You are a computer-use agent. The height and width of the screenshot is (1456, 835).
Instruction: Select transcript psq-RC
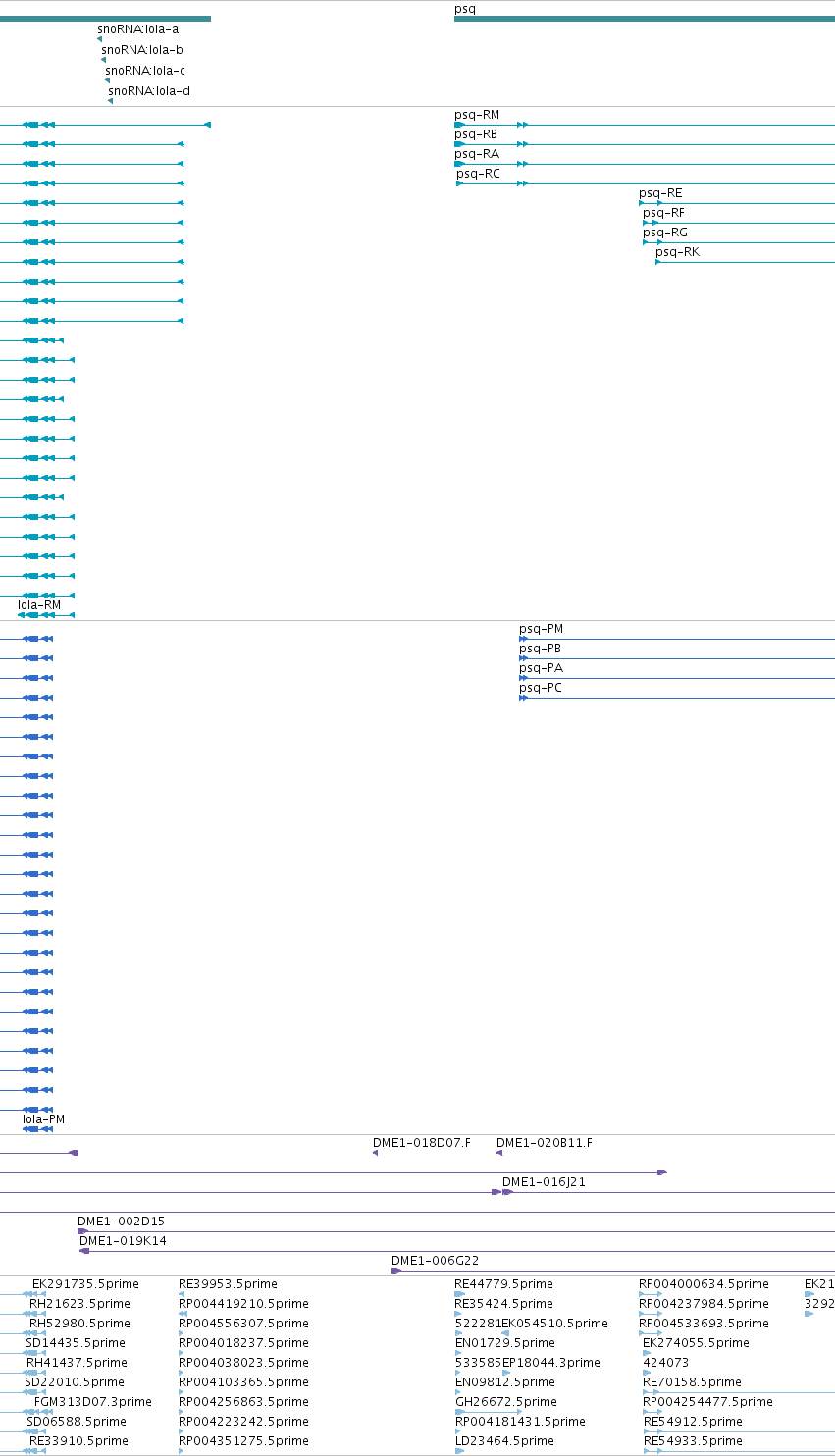(x=478, y=174)
